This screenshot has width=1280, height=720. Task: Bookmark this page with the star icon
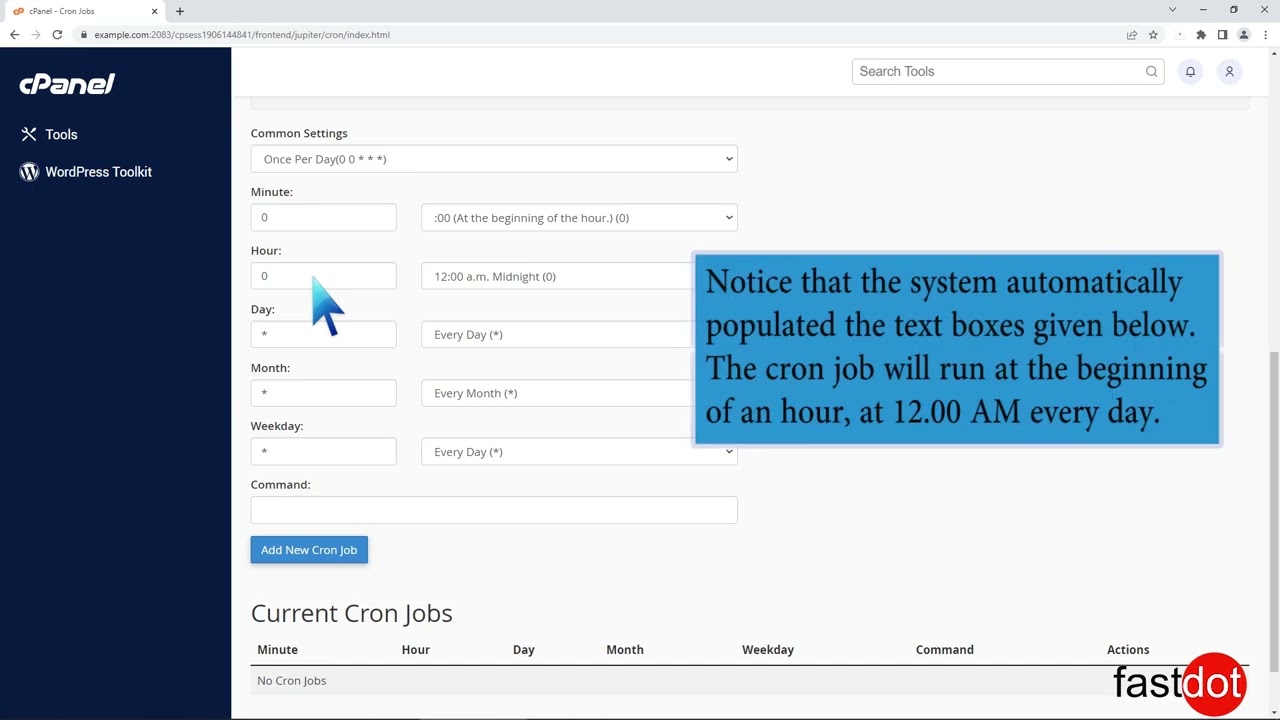click(x=1153, y=34)
